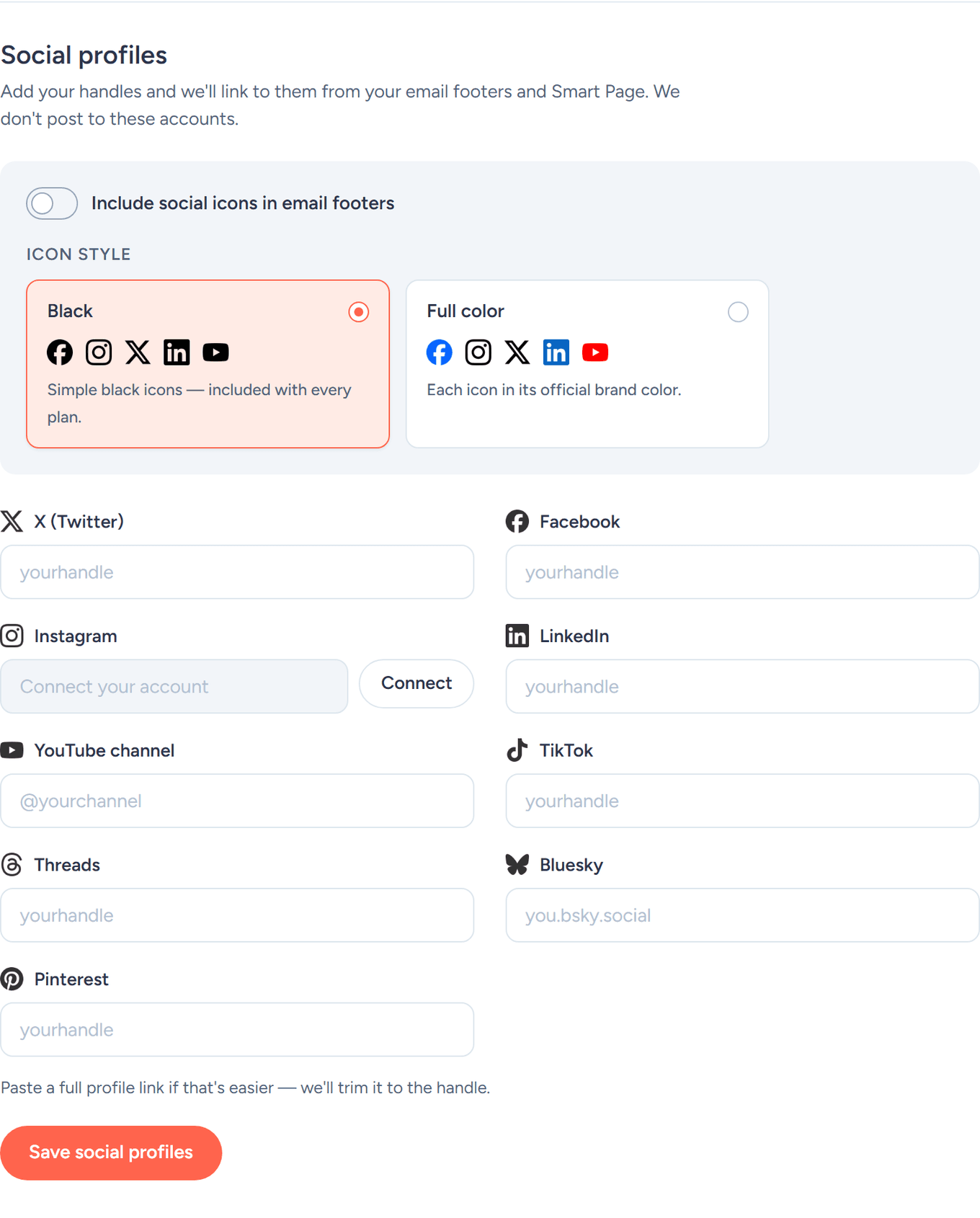Click the black YouTube icon in Black card

215,352
